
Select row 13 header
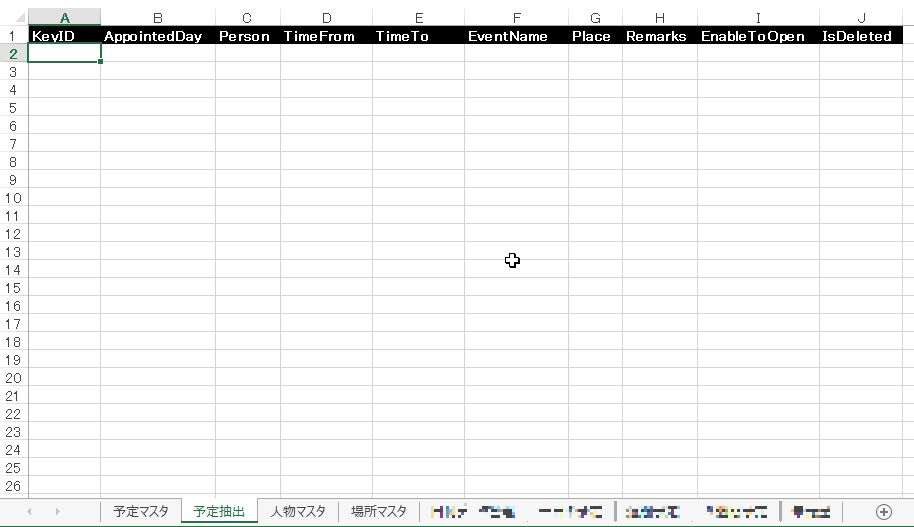point(13,252)
